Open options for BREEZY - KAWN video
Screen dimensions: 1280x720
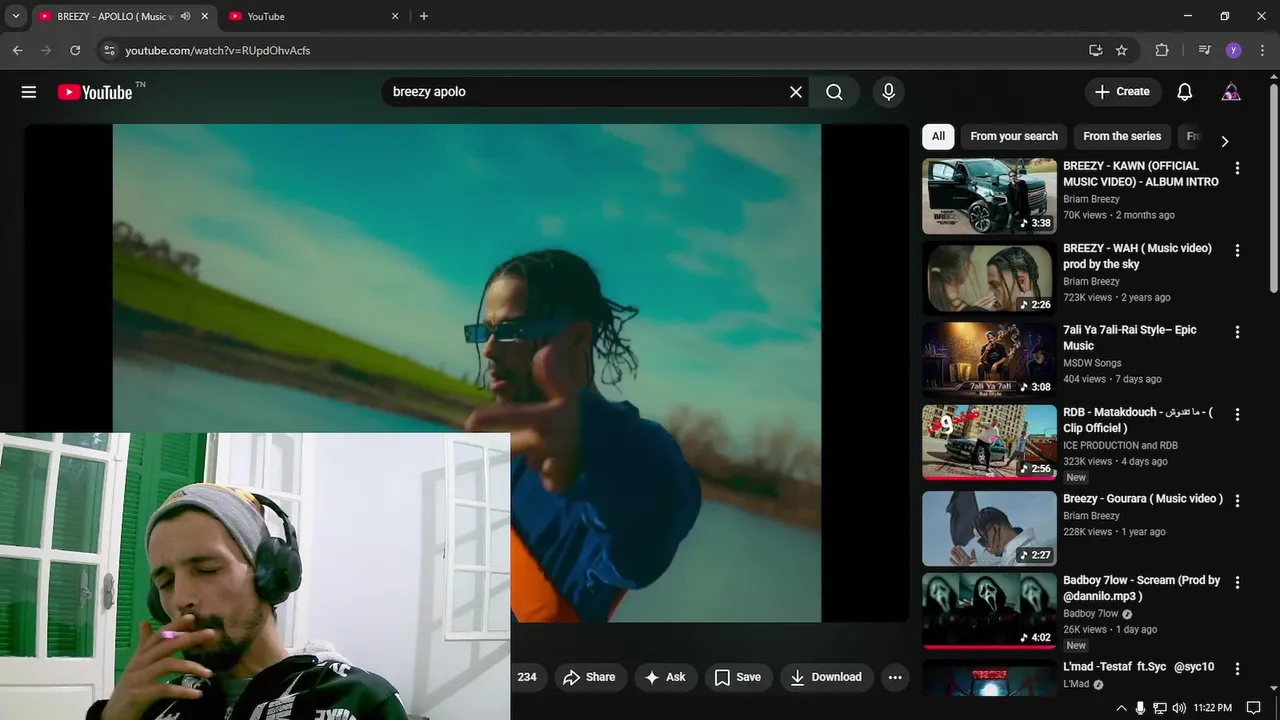tap(1237, 168)
